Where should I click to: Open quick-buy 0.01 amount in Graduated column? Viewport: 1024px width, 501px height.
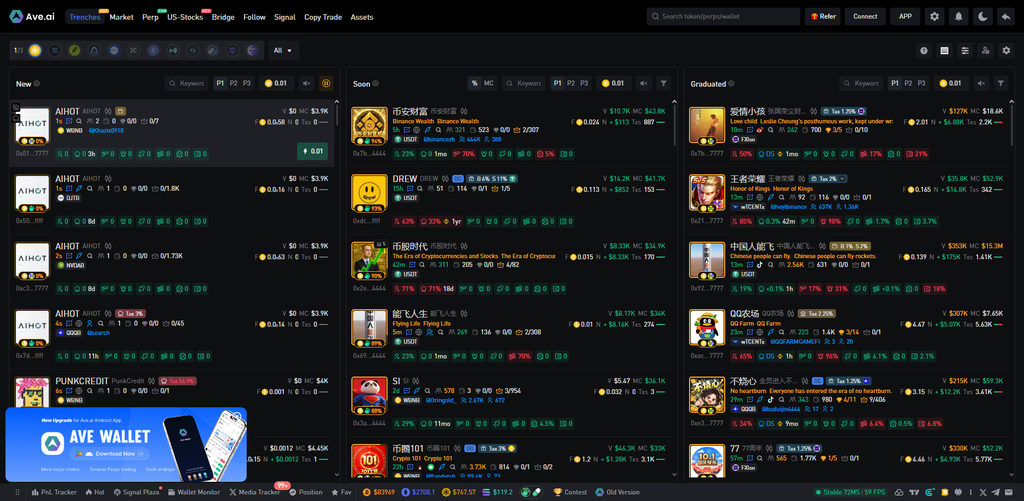coord(950,84)
